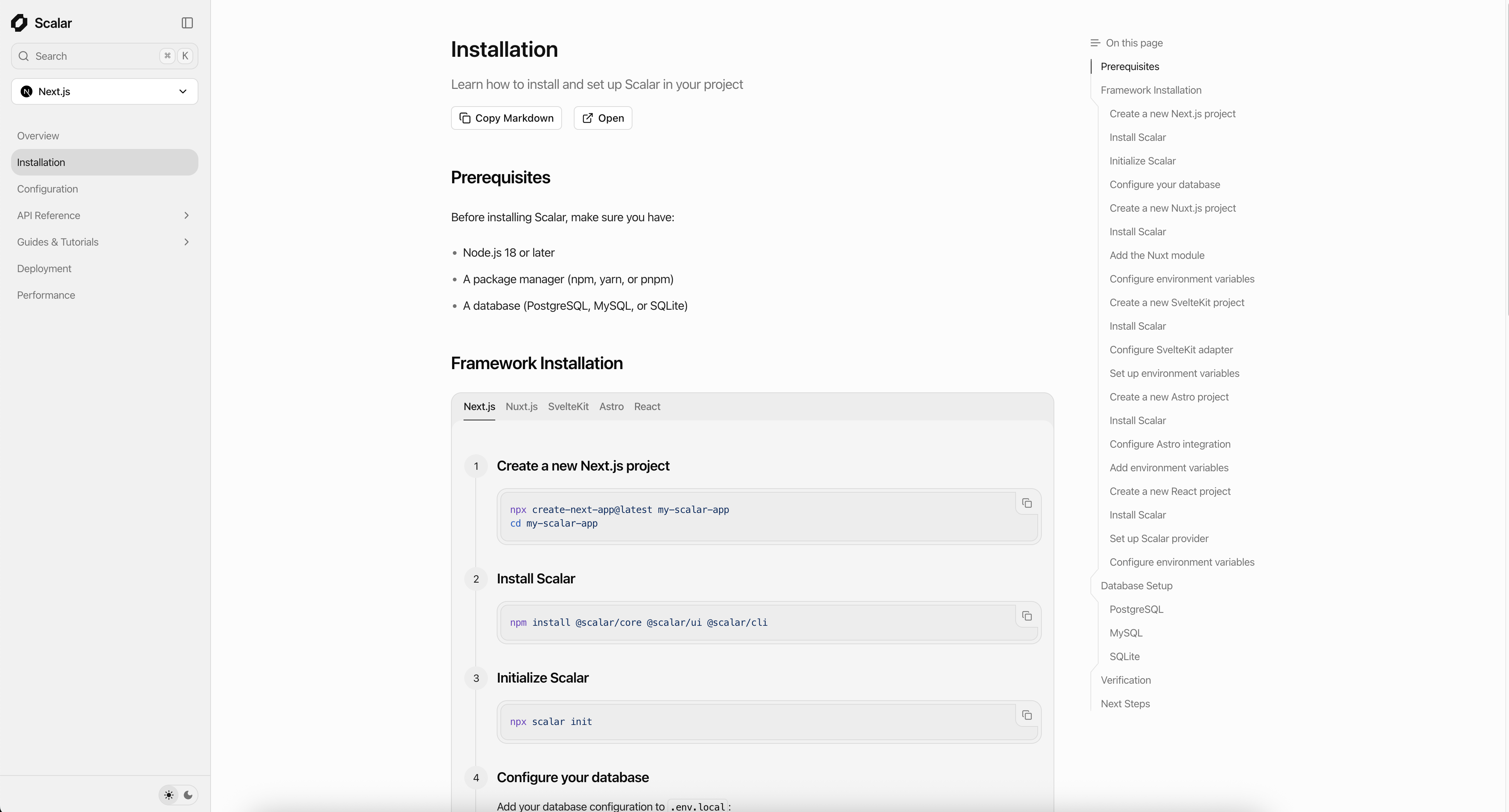The height and width of the screenshot is (812, 1509).
Task: Click the 'Create a new Next.js project' step heading
Action: point(583,466)
